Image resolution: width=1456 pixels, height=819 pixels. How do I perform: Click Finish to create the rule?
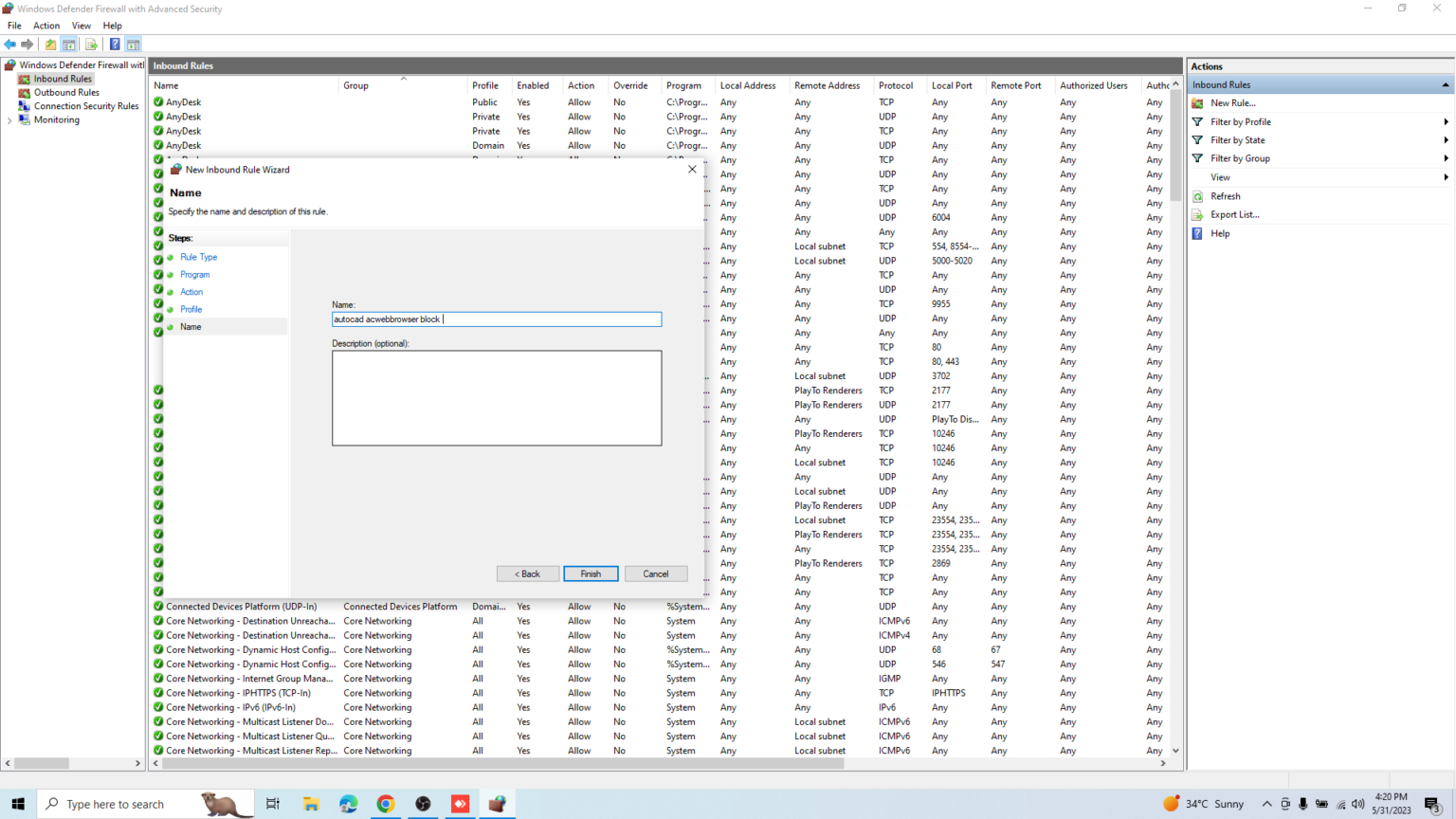591,573
